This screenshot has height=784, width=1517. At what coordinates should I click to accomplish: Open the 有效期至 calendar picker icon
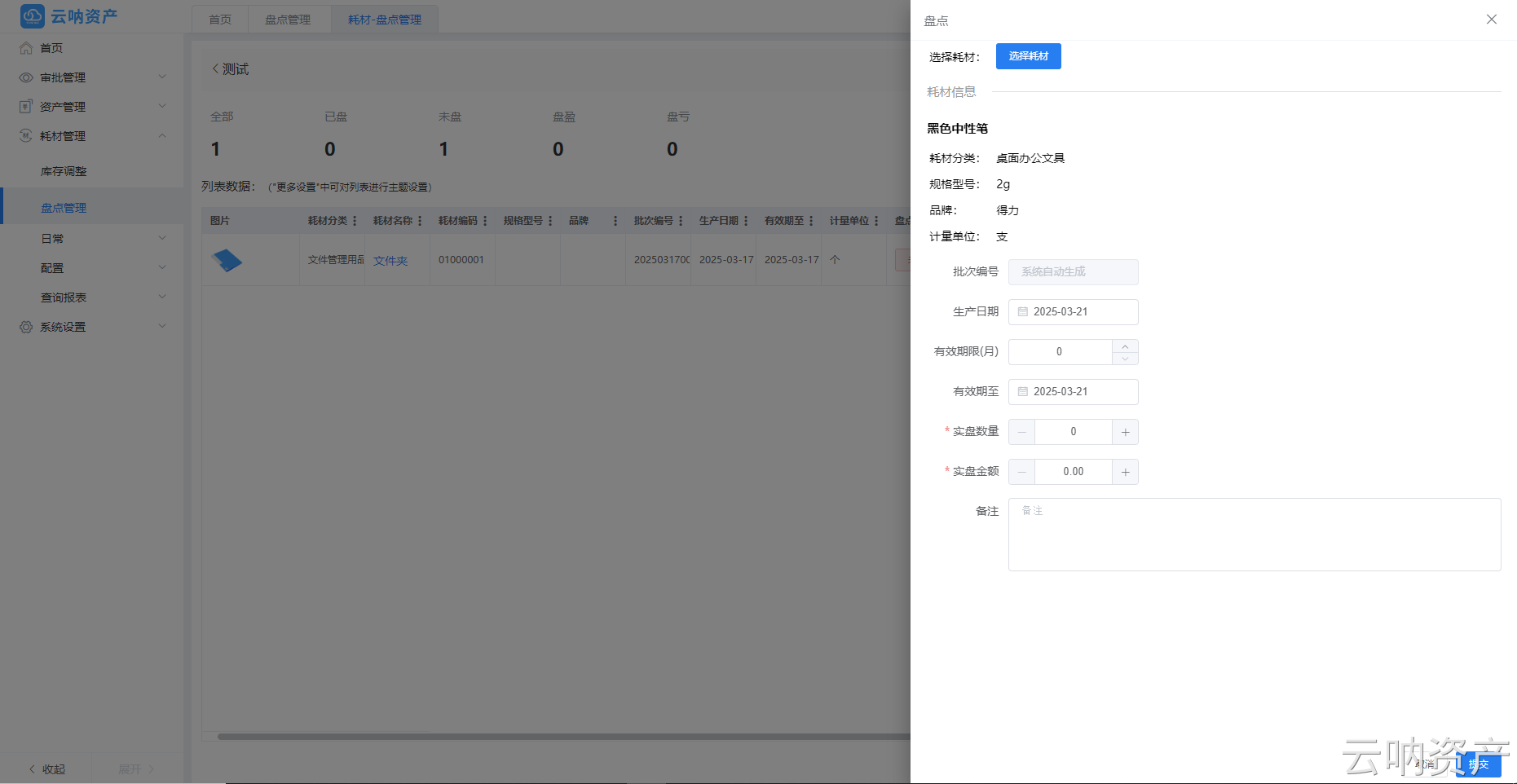(1024, 391)
